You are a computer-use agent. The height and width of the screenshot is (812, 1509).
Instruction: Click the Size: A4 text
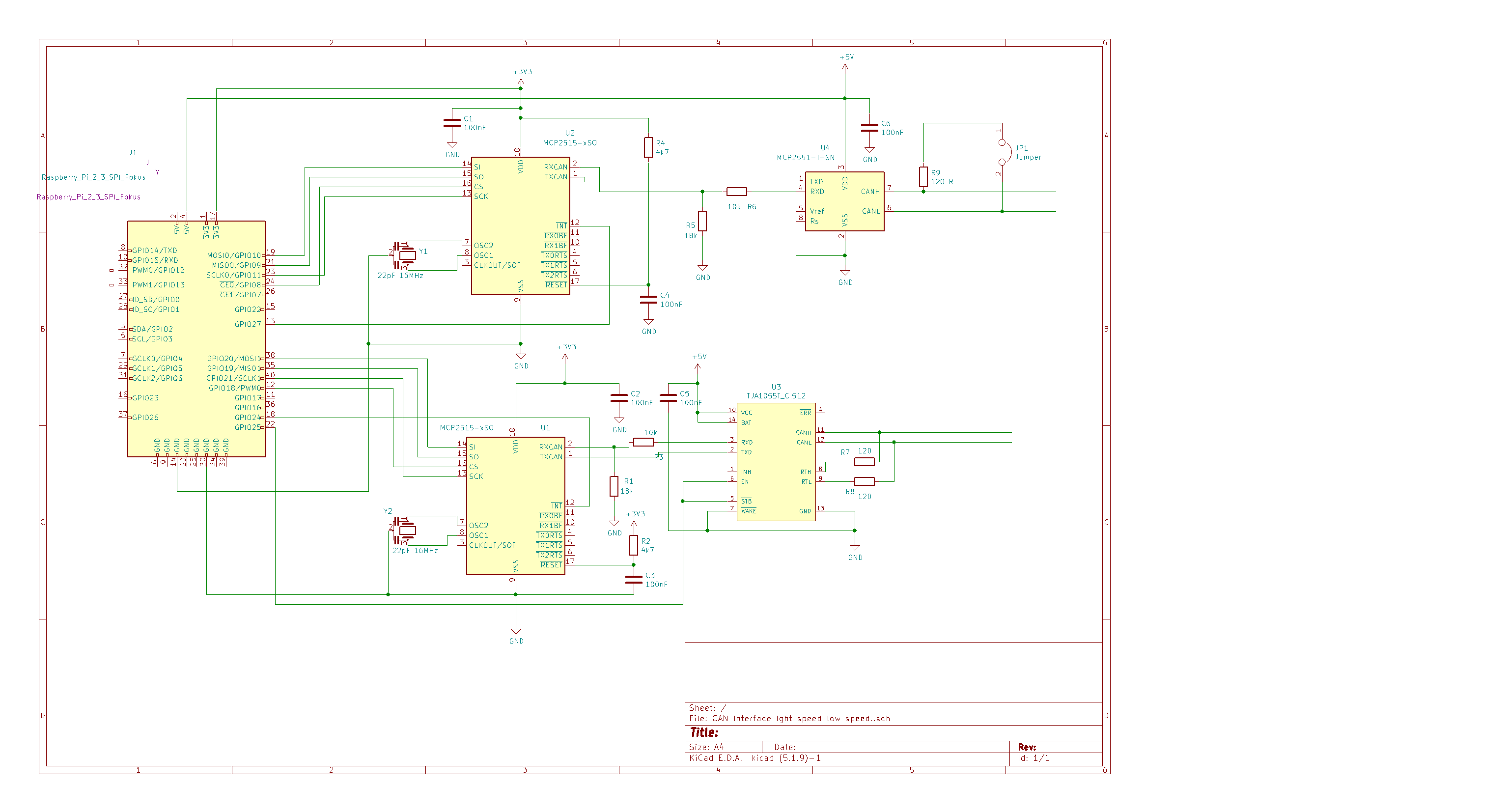click(x=706, y=748)
